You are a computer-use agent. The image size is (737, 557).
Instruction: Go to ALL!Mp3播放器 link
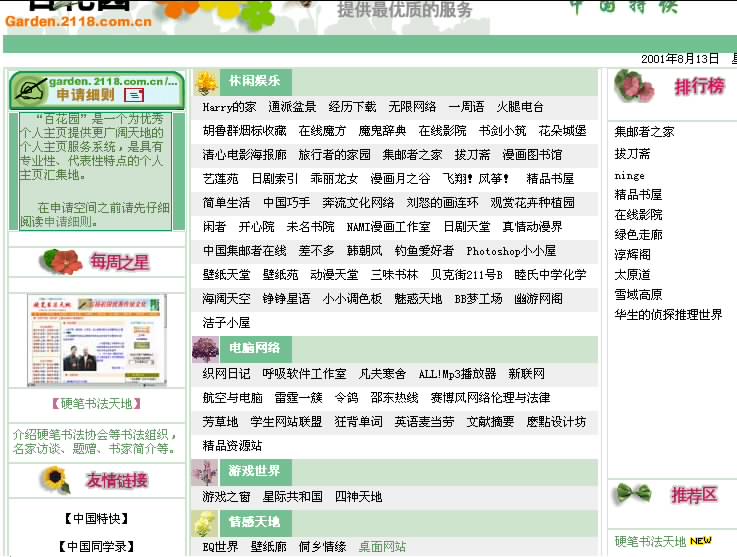457,374
